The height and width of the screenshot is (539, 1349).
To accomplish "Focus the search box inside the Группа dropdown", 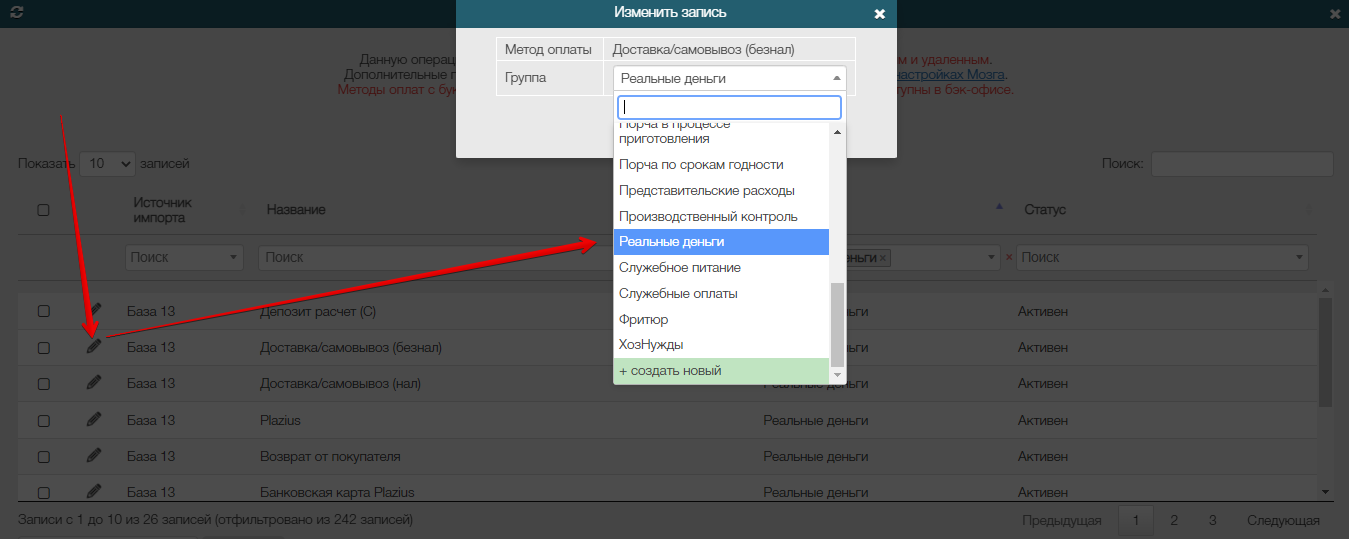I will (729, 107).
